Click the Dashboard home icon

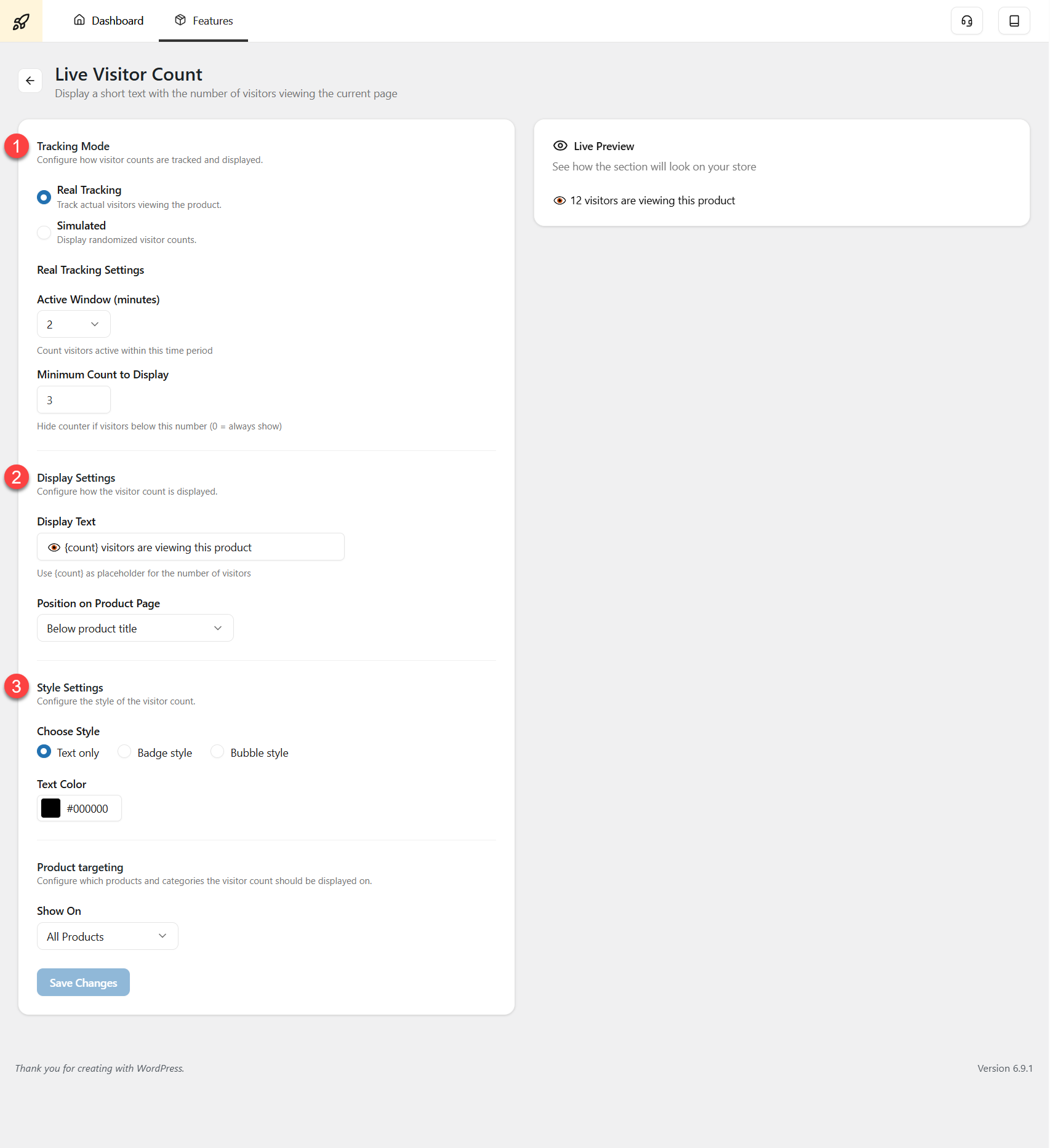tap(79, 20)
